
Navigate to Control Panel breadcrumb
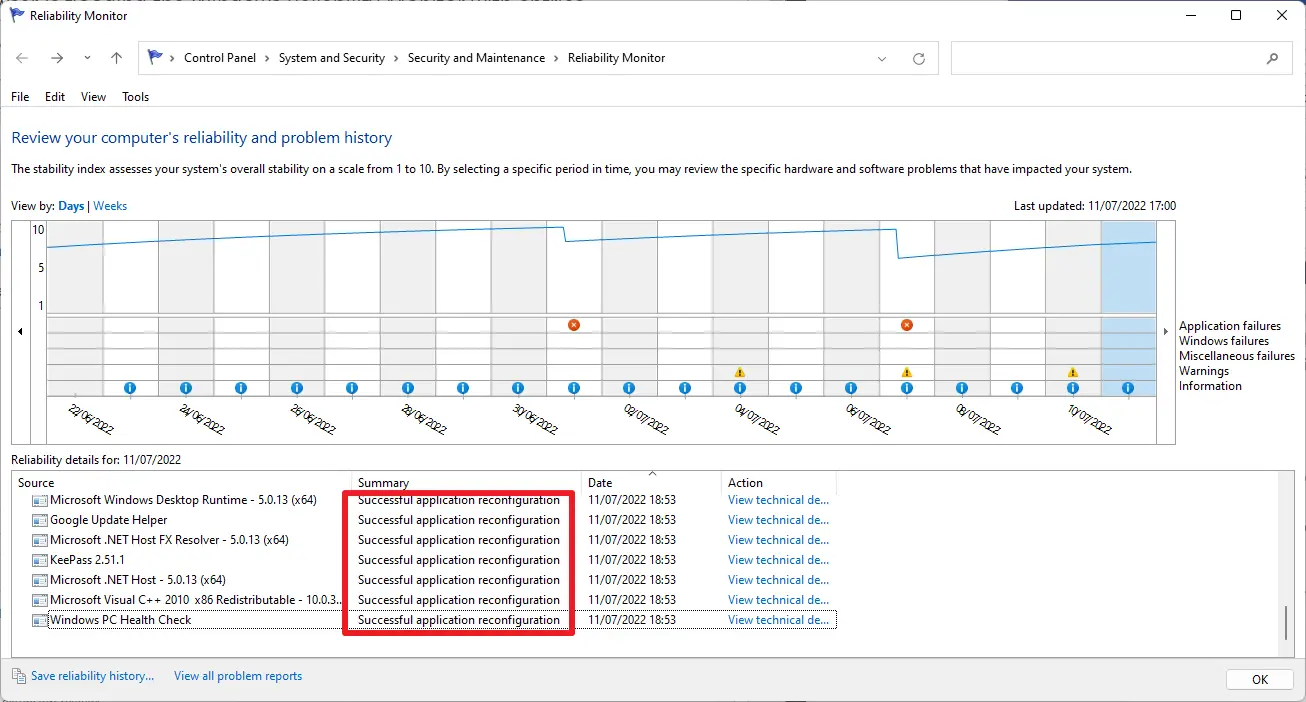pyautogui.click(x=220, y=58)
